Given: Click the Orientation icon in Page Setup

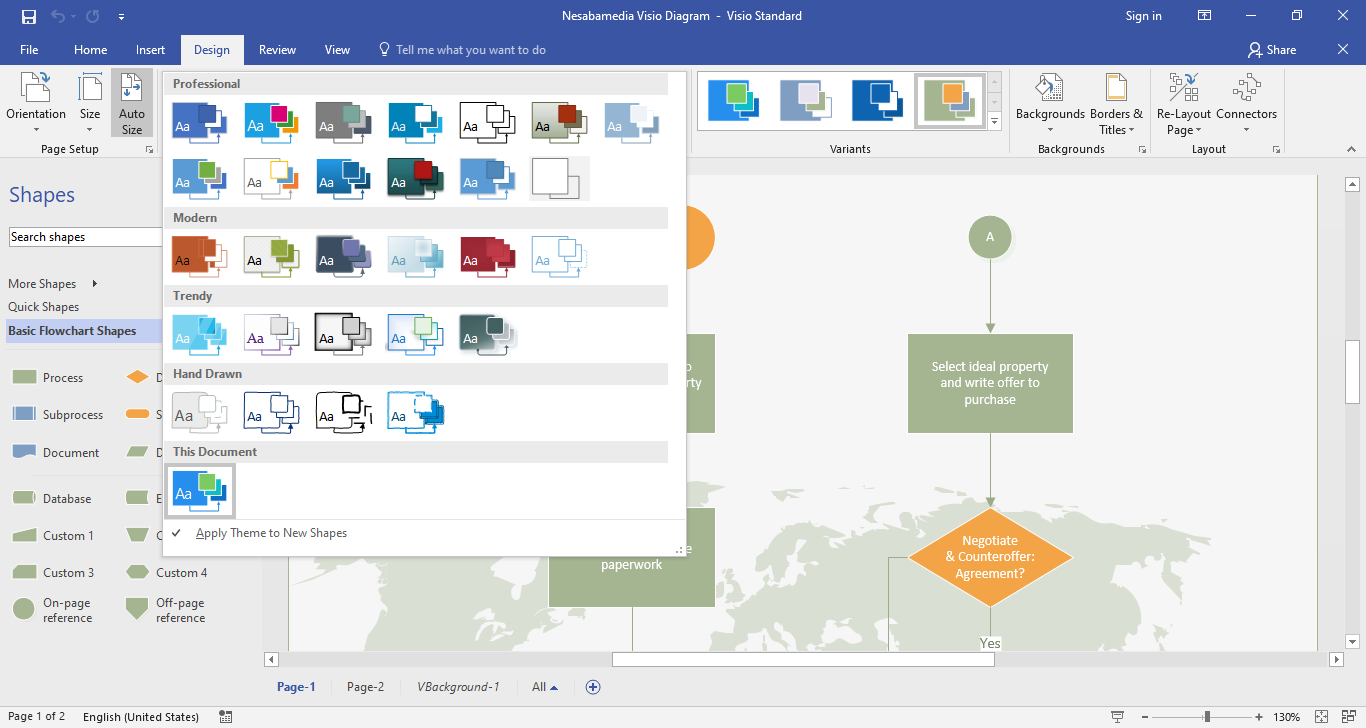Looking at the screenshot, I should pyautogui.click(x=36, y=90).
